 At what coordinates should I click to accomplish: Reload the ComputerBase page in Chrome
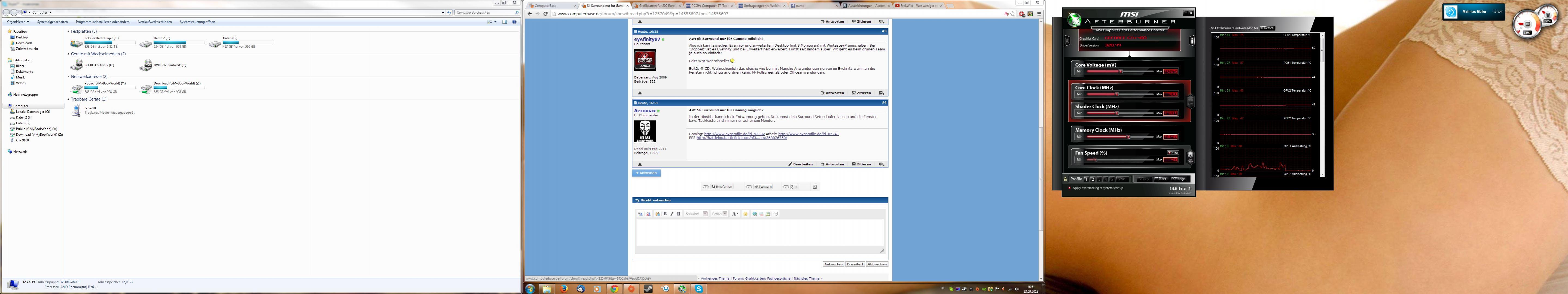click(x=545, y=14)
